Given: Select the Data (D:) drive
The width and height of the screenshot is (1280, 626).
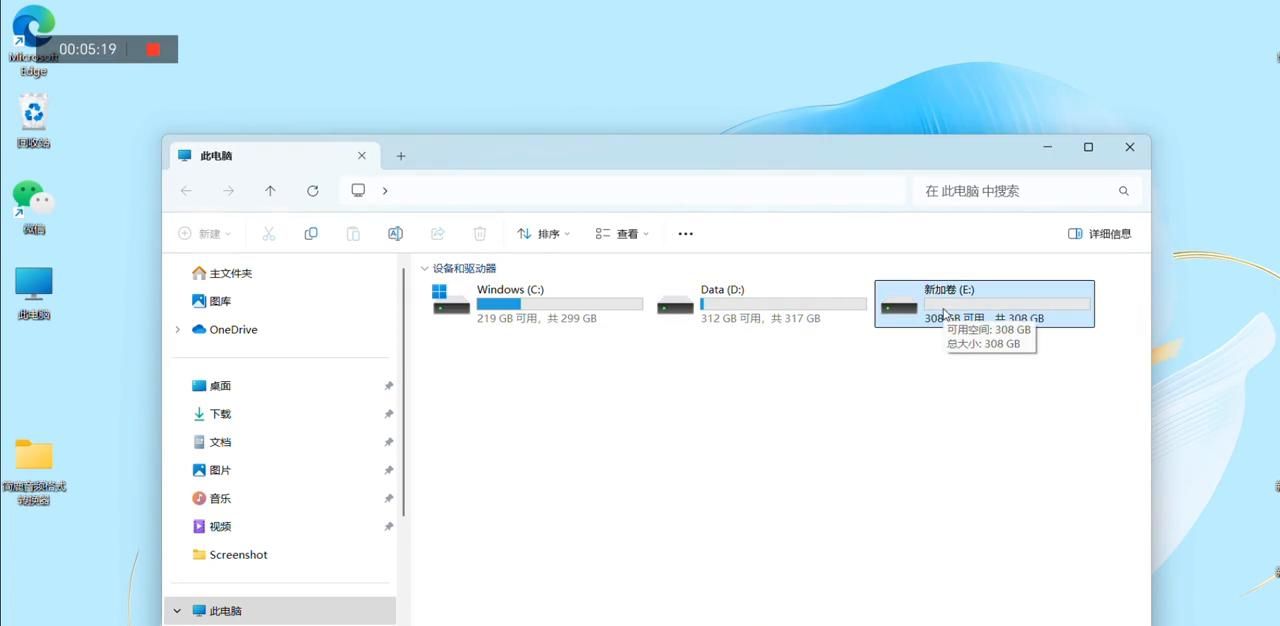Looking at the screenshot, I should point(762,304).
